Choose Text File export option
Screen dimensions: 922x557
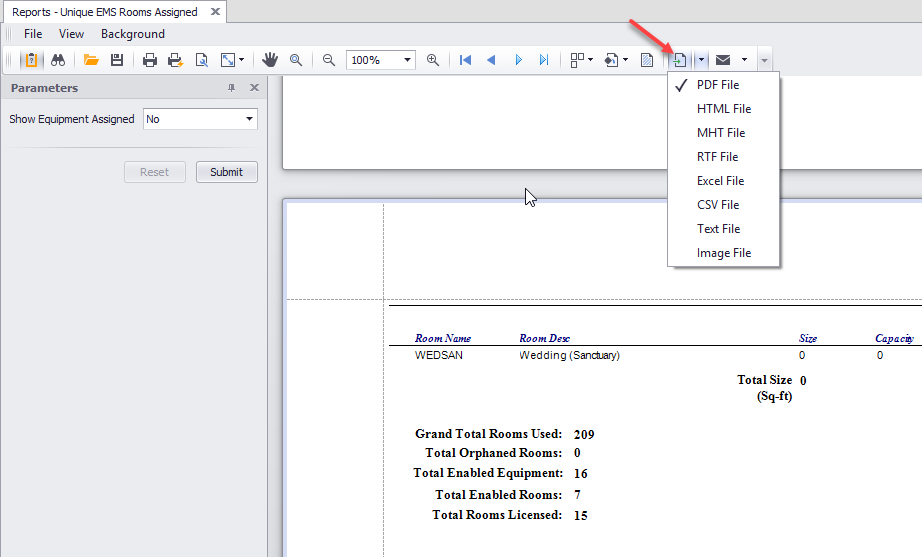click(x=723, y=229)
